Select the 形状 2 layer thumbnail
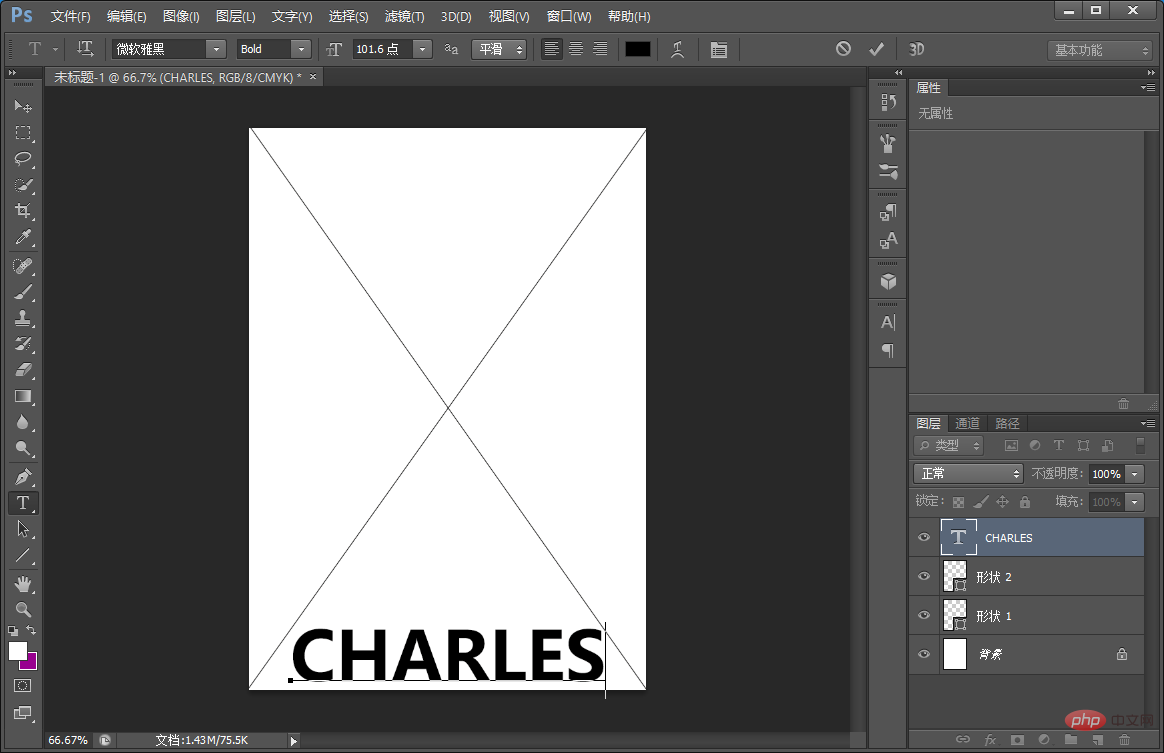1164x753 pixels. 955,576
